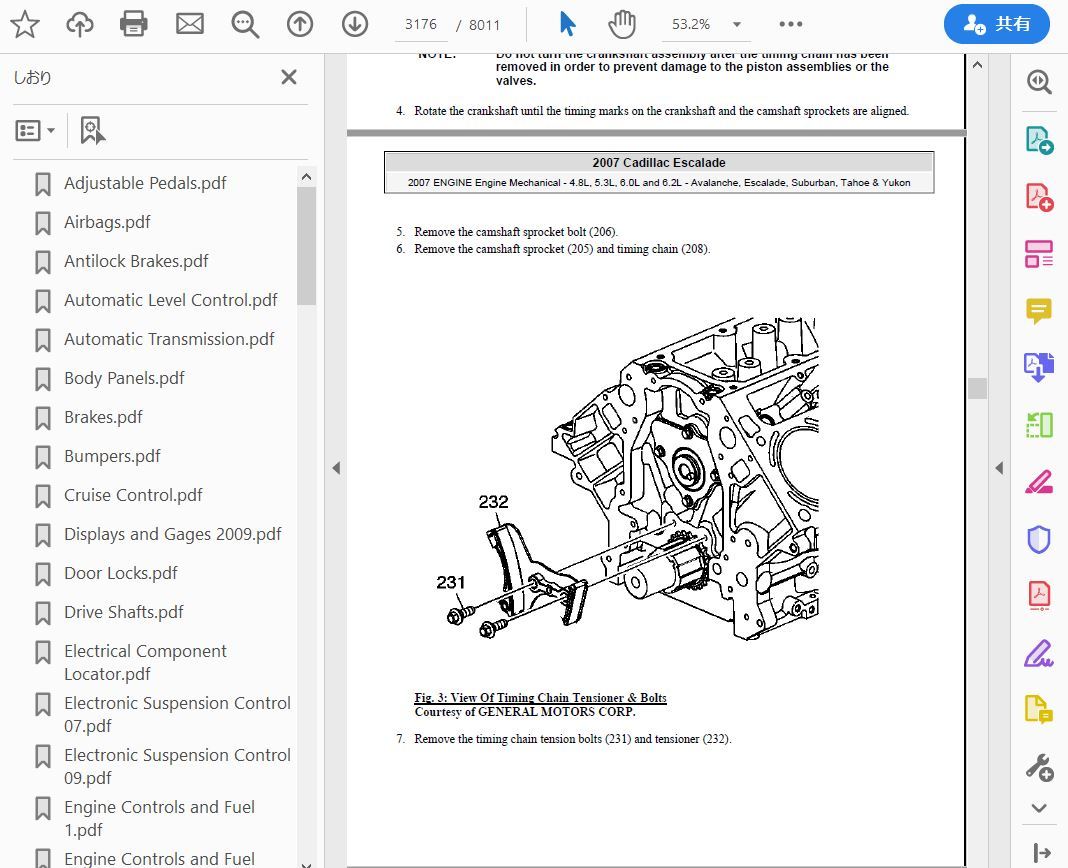Open Drive Shafts.pdf bookmark

coord(123,613)
